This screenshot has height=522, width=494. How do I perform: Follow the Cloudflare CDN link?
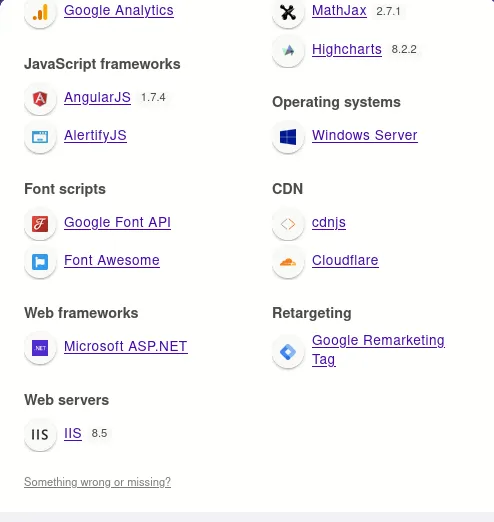[345, 260]
